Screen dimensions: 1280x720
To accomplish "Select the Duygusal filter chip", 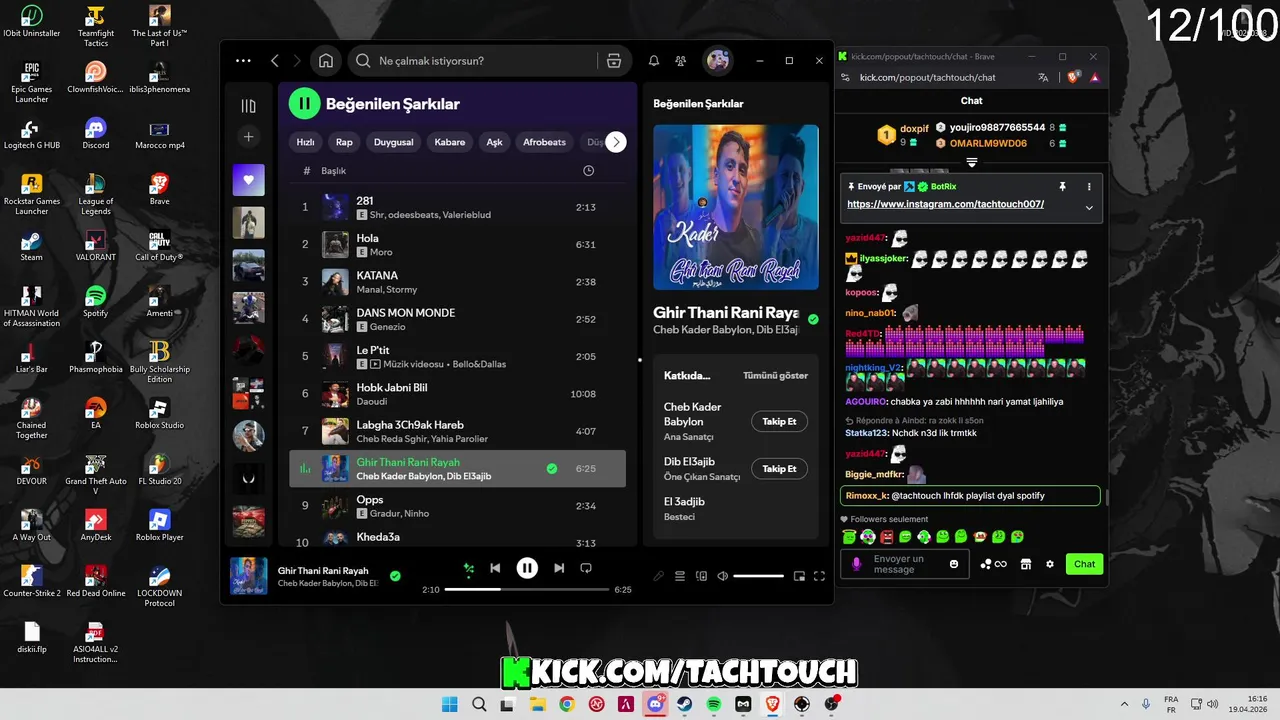I will [x=394, y=142].
